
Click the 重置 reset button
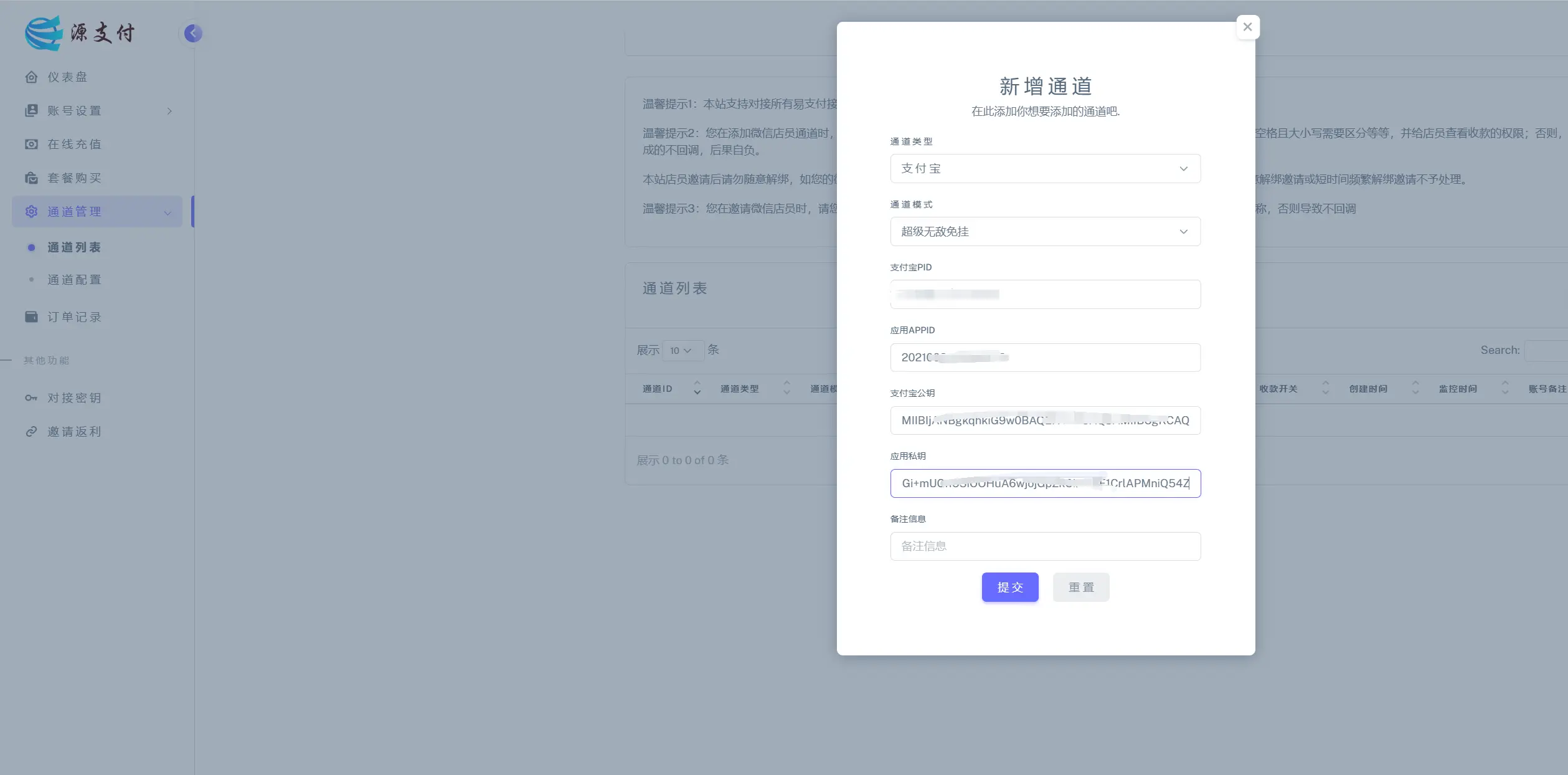(1081, 587)
